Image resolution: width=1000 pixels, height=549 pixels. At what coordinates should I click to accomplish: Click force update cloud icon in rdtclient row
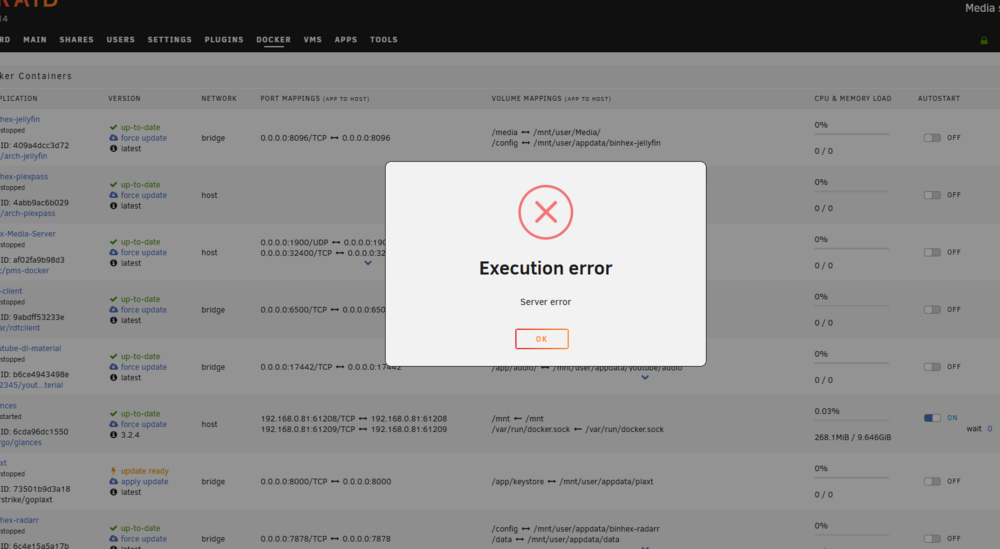[114, 310]
